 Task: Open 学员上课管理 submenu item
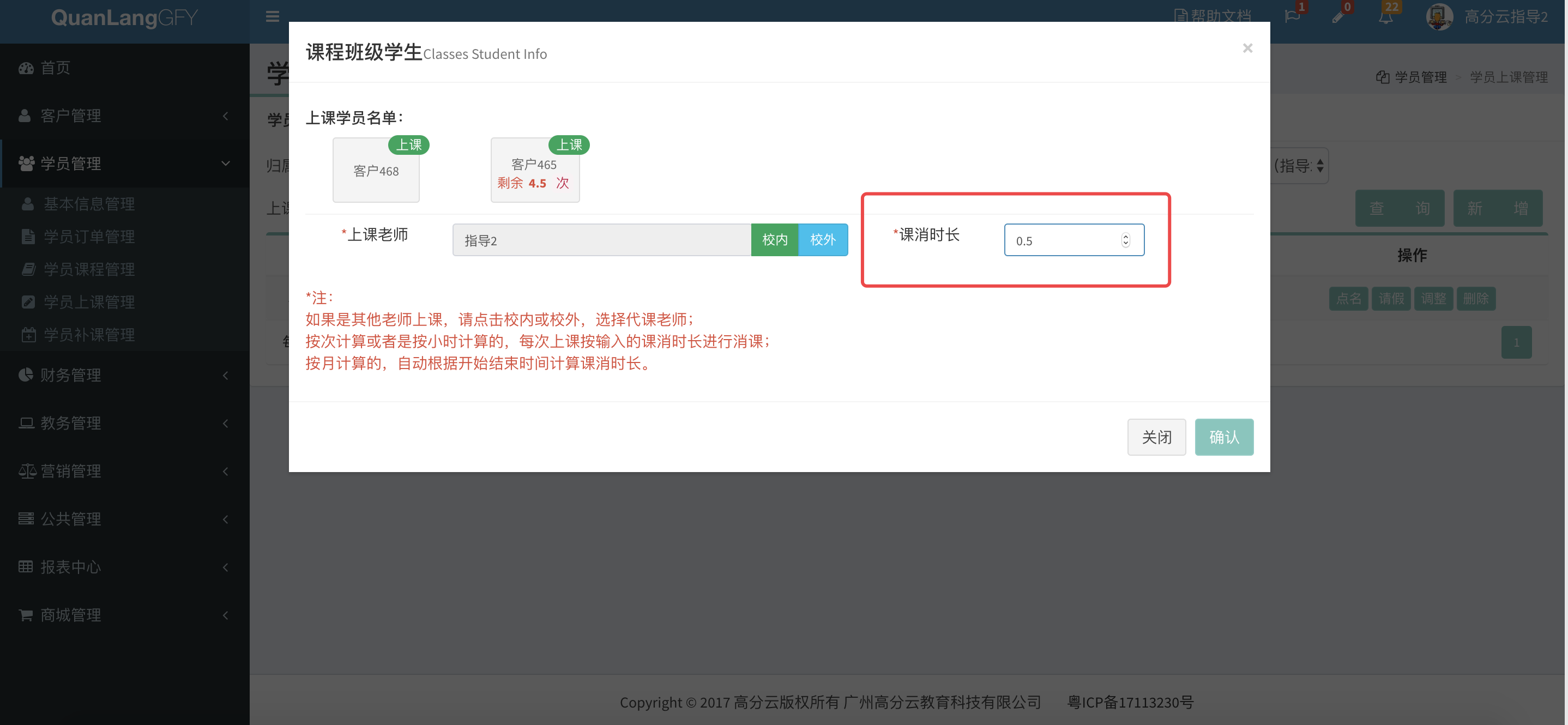(x=89, y=302)
